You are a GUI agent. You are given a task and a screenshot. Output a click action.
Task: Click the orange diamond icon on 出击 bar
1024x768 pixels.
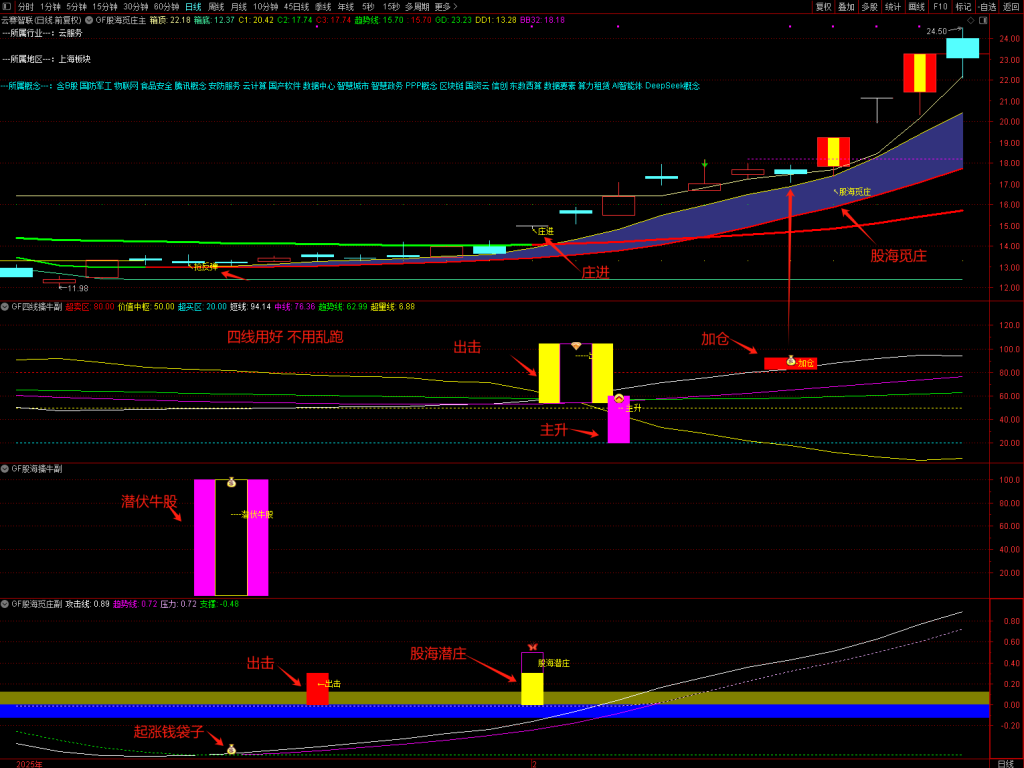[576, 346]
